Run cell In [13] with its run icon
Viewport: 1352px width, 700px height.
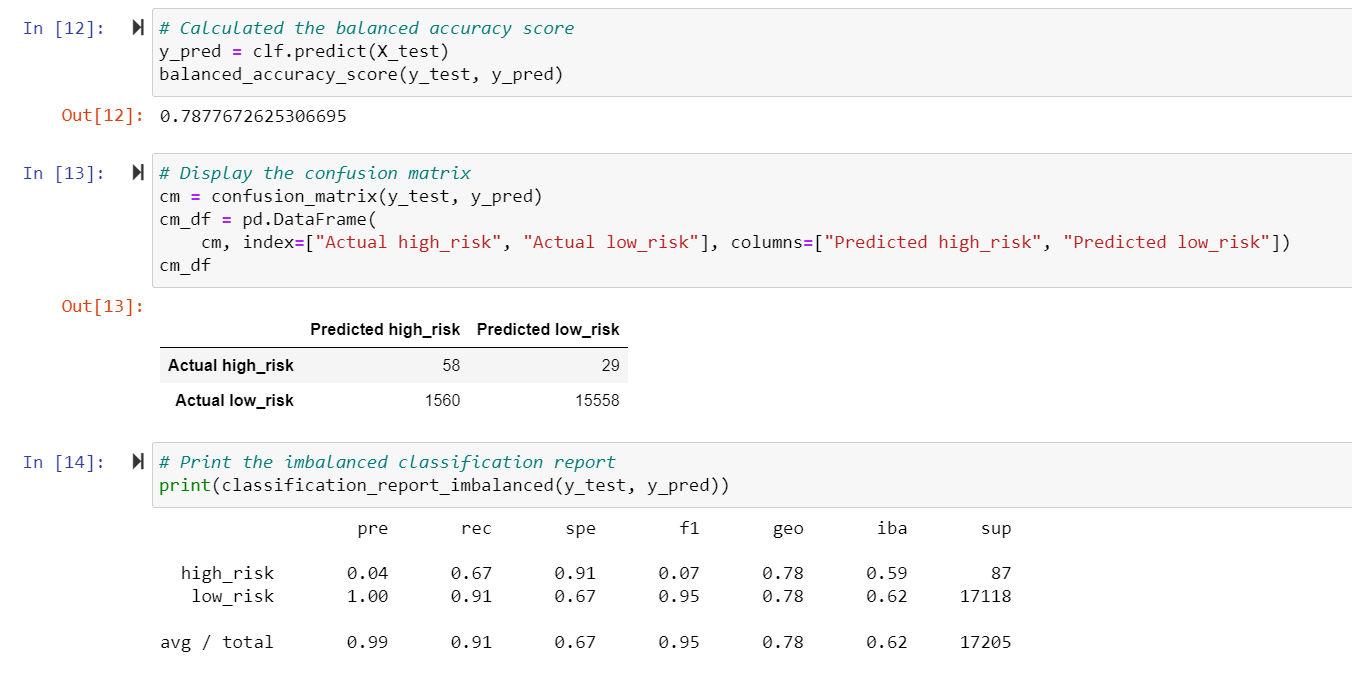(x=138, y=173)
